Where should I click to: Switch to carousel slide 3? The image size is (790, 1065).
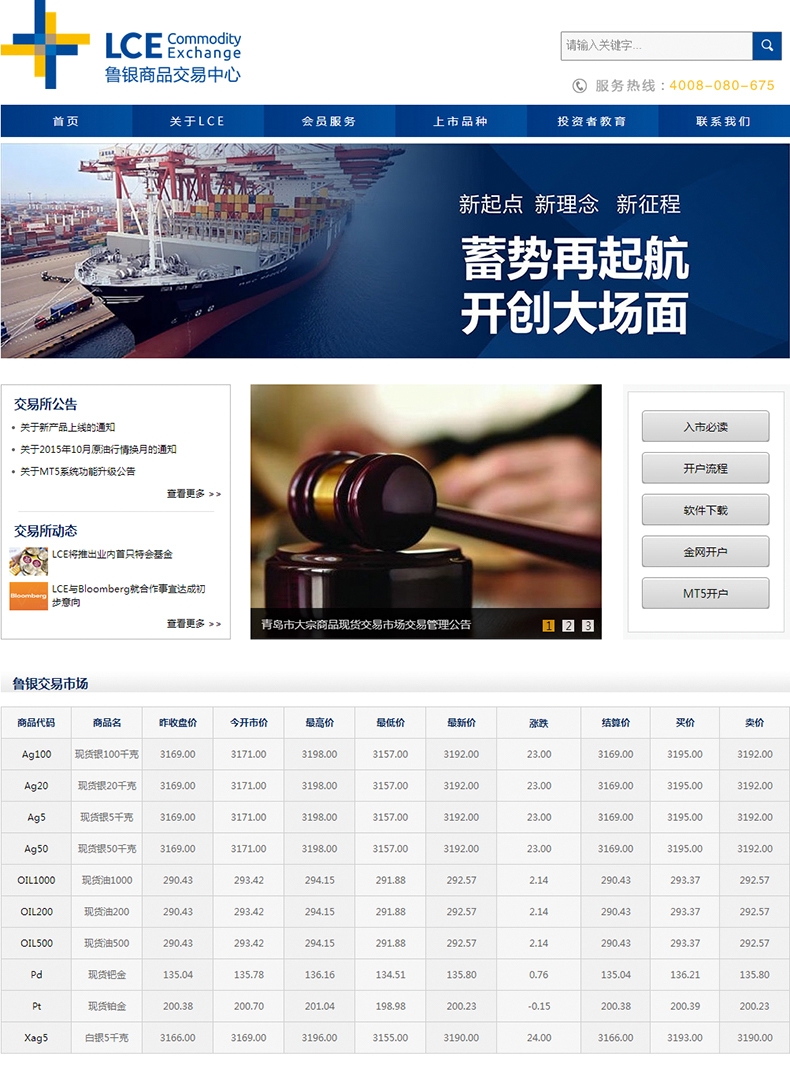click(x=588, y=626)
